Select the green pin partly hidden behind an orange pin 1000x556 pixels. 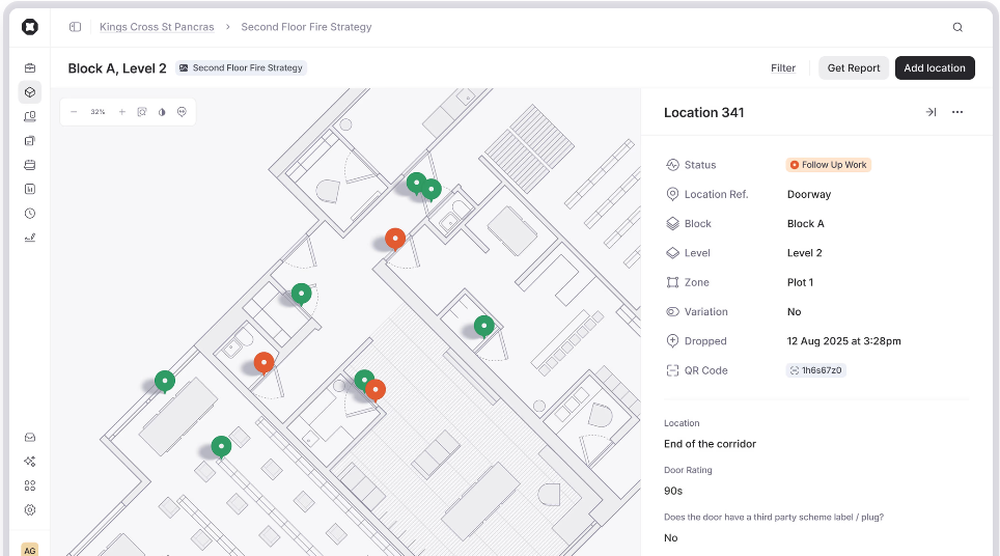pyautogui.click(x=362, y=380)
